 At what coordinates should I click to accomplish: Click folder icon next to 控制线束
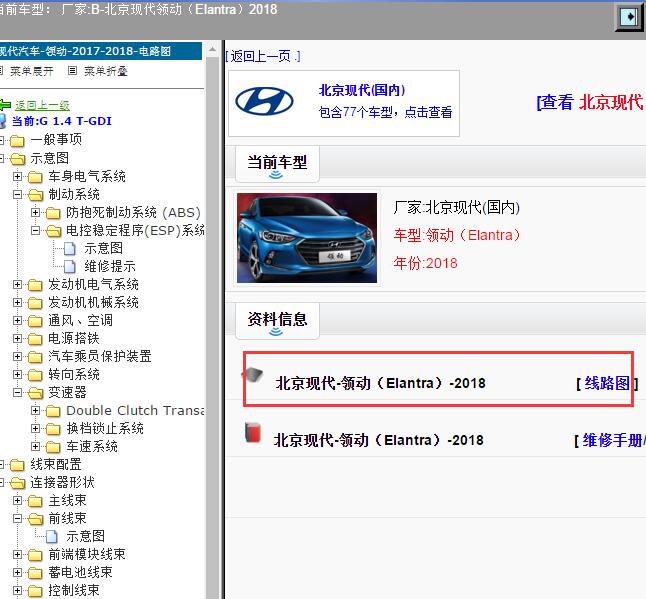coord(35,591)
